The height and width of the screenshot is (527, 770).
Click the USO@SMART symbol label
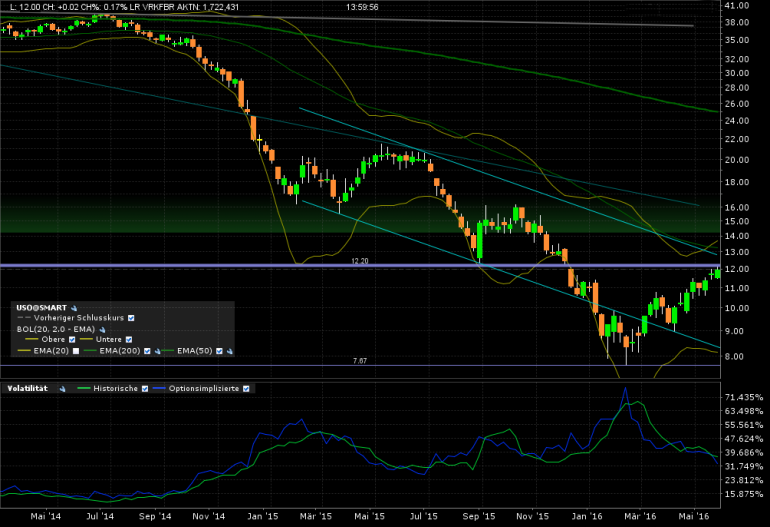(x=38, y=307)
